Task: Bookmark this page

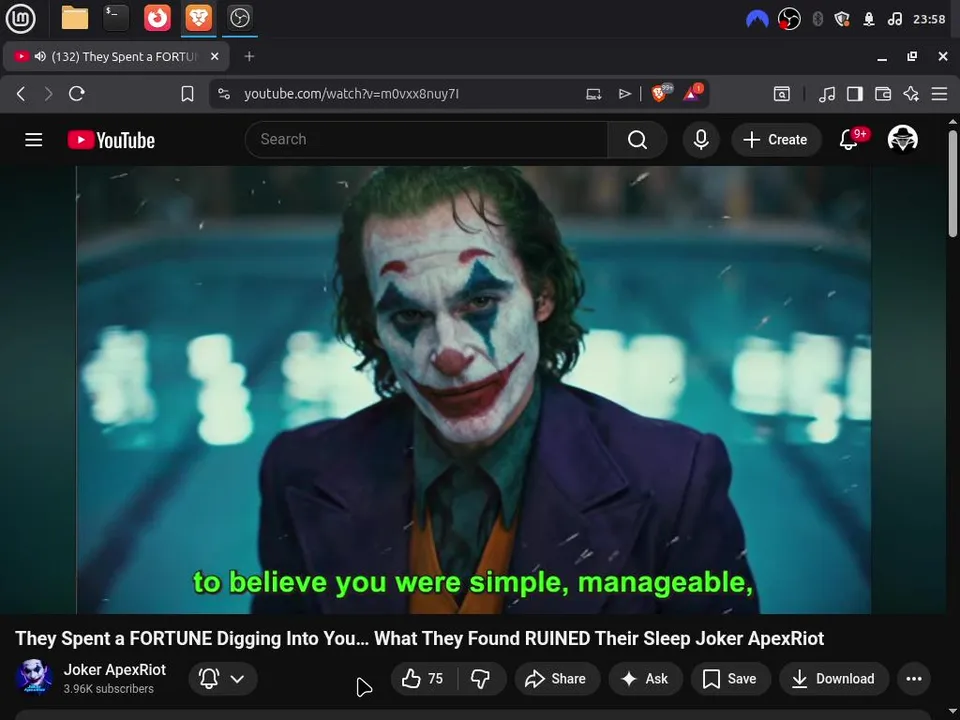Action: click(187, 94)
